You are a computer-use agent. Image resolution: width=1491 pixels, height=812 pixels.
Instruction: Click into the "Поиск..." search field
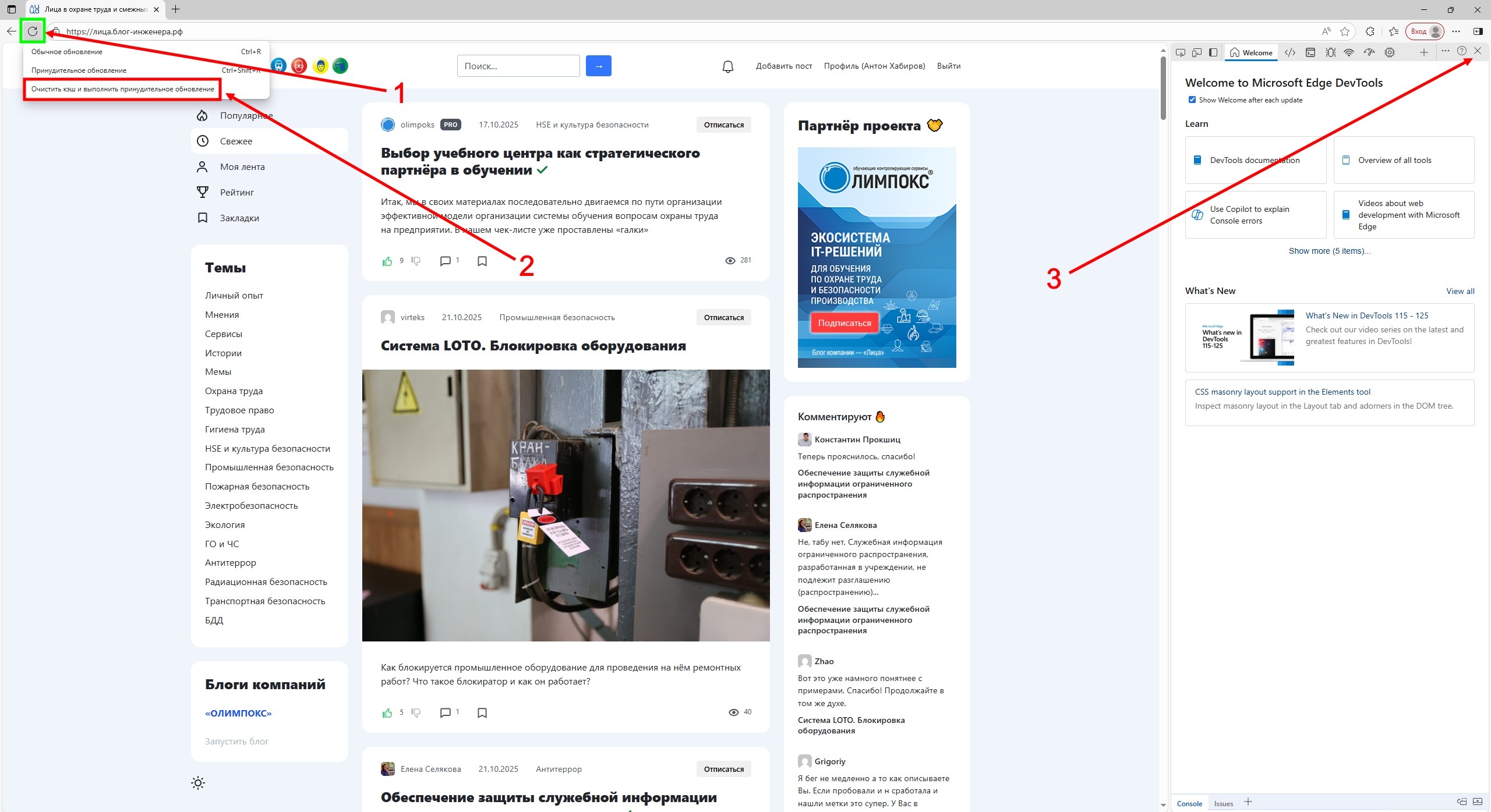pyautogui.click(x=518, y=66)
